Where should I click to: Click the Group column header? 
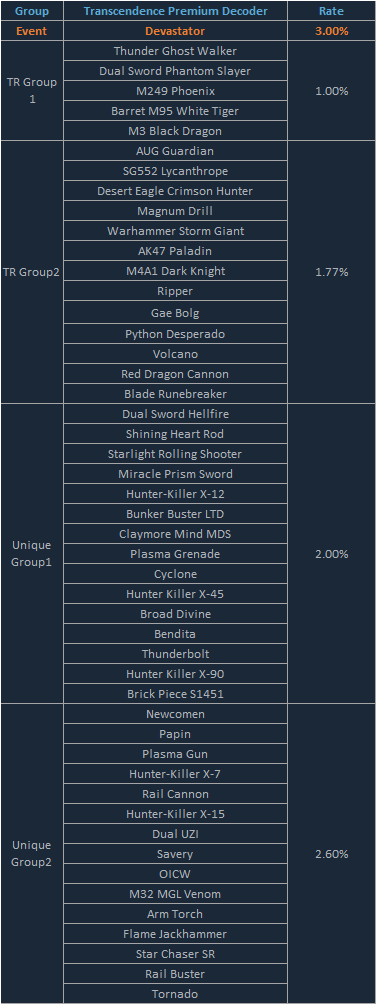click(31, 11)
